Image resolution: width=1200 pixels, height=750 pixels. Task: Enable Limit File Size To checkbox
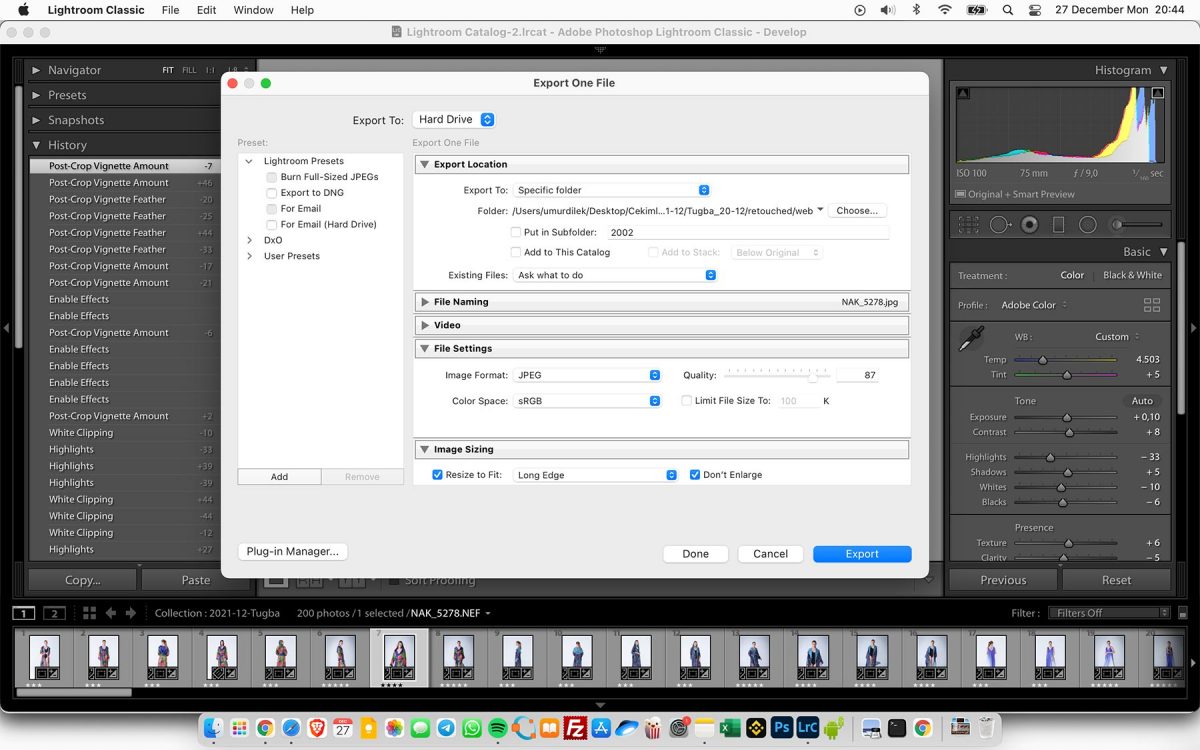[x=686, y=401]
